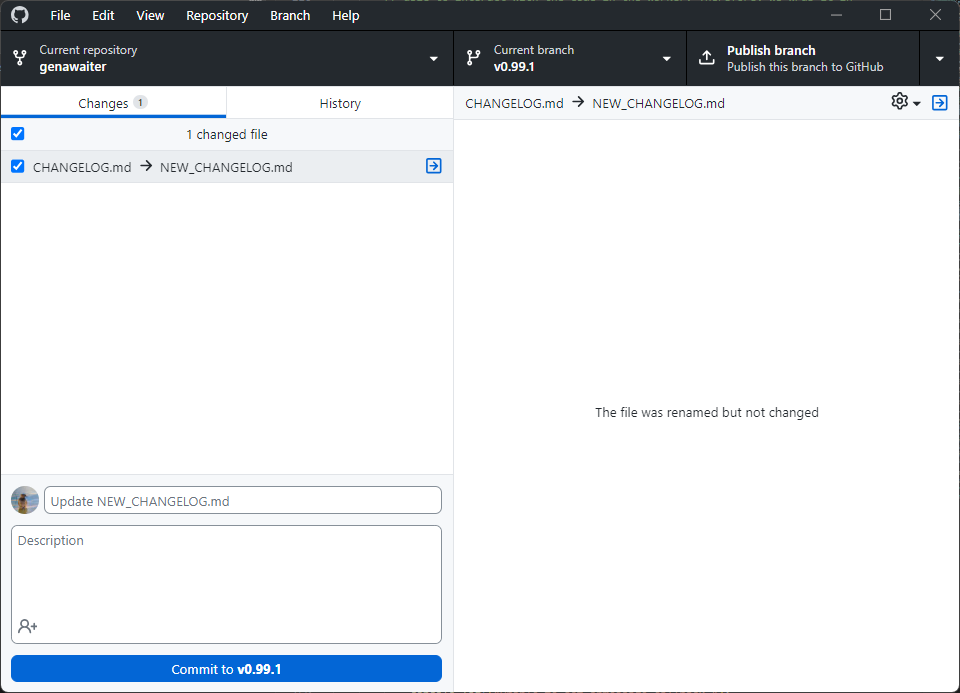Click the repository fork icon beside genawaiter
The width and height of the screenshot is (960, 693).
click(x=20, y=58)
